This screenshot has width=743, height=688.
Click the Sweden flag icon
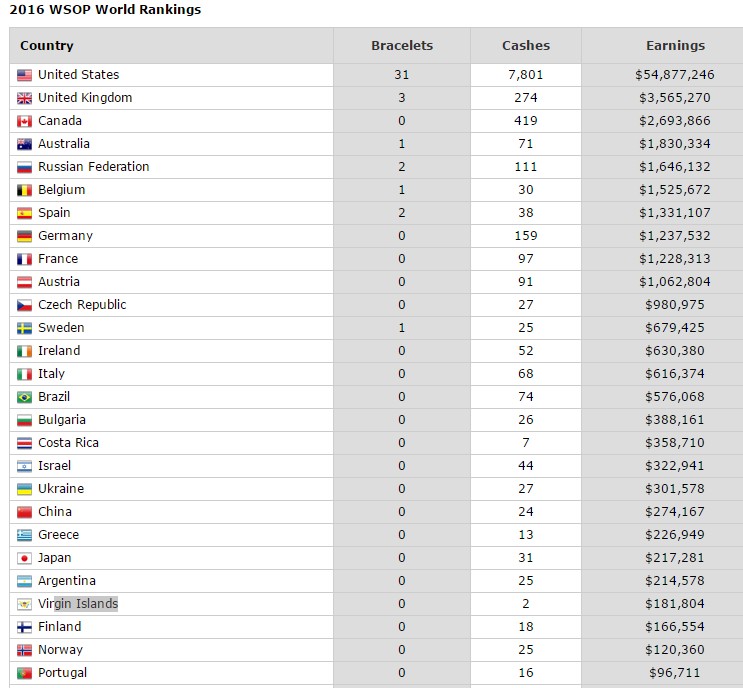tap(24, 328)
